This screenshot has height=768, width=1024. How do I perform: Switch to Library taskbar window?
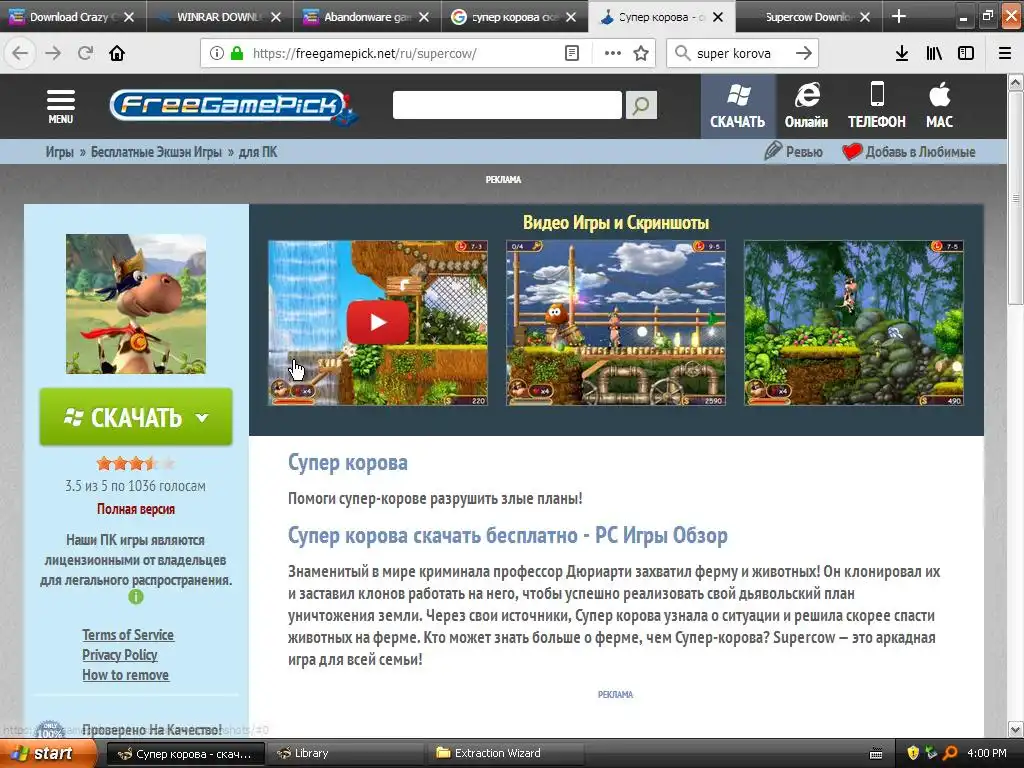coord(344,753)
